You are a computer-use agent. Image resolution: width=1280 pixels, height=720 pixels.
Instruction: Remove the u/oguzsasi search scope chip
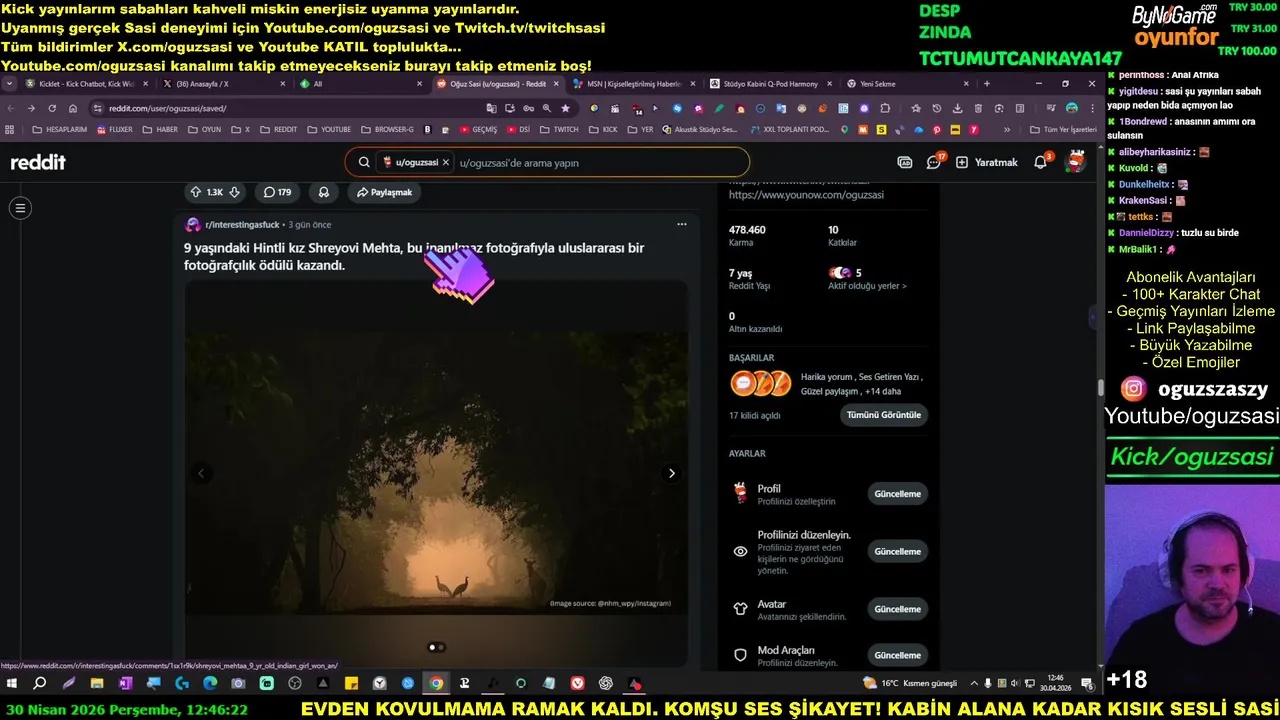[445, 162]
